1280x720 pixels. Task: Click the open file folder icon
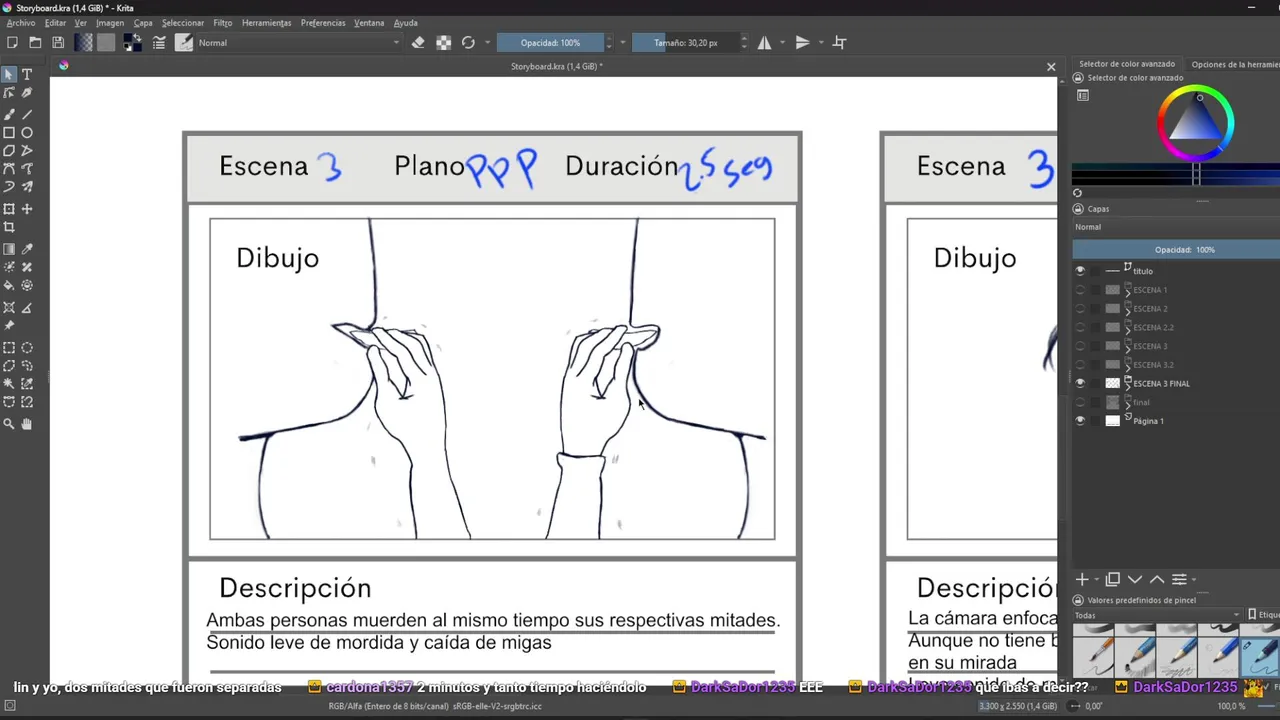pos(35,43)
